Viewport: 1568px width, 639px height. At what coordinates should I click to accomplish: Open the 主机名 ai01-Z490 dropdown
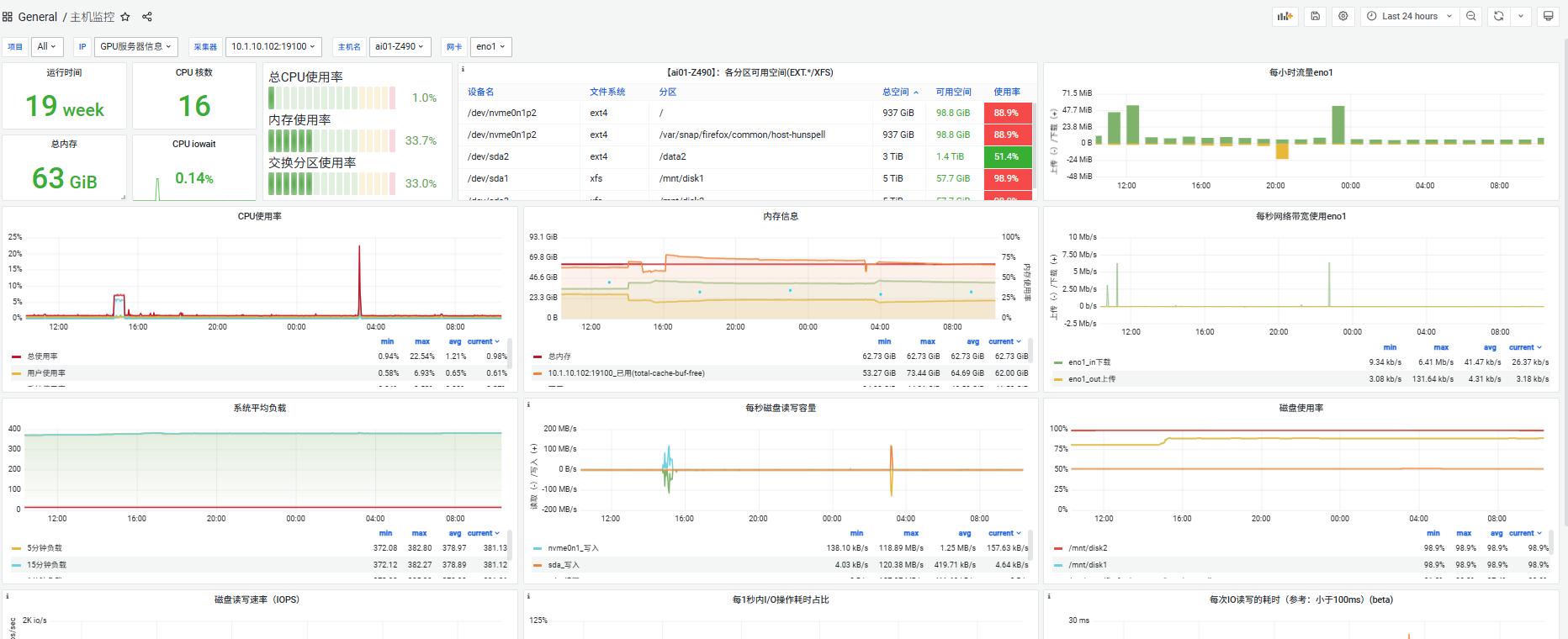(400, 46)
